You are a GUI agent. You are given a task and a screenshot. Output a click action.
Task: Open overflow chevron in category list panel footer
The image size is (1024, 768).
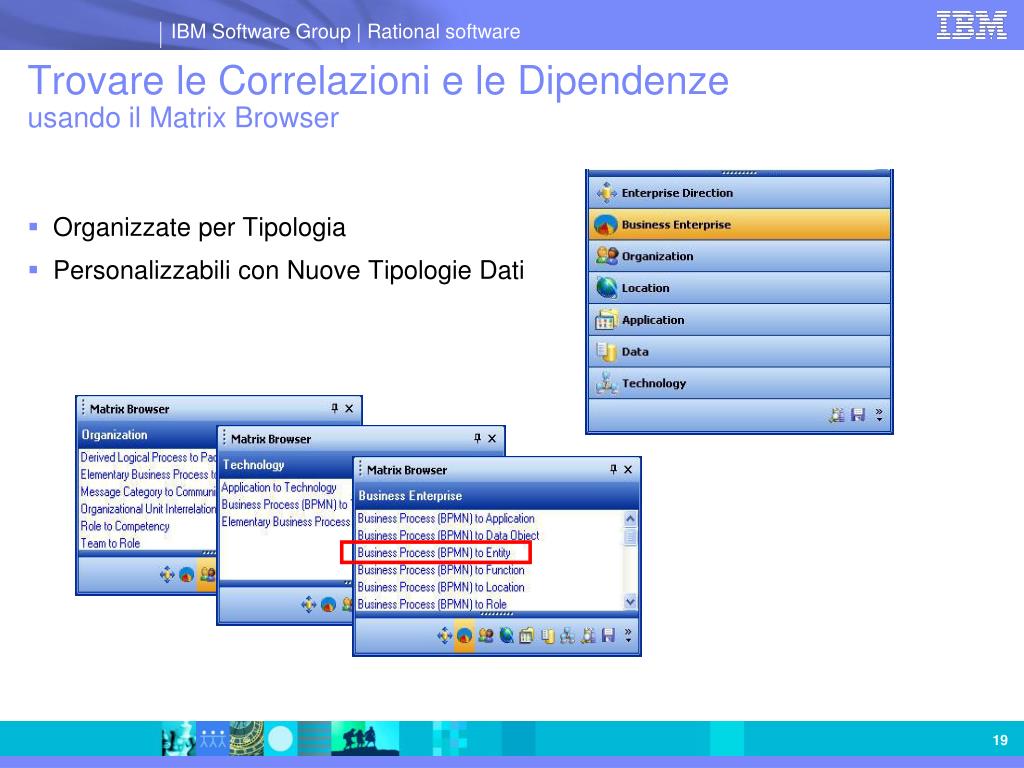(879, 415)
